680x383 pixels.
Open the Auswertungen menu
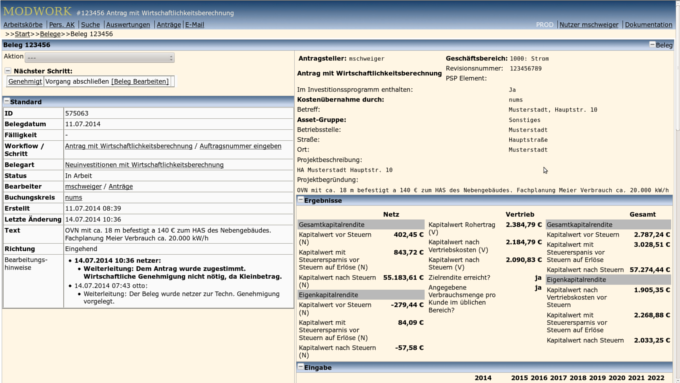(128, 25)
